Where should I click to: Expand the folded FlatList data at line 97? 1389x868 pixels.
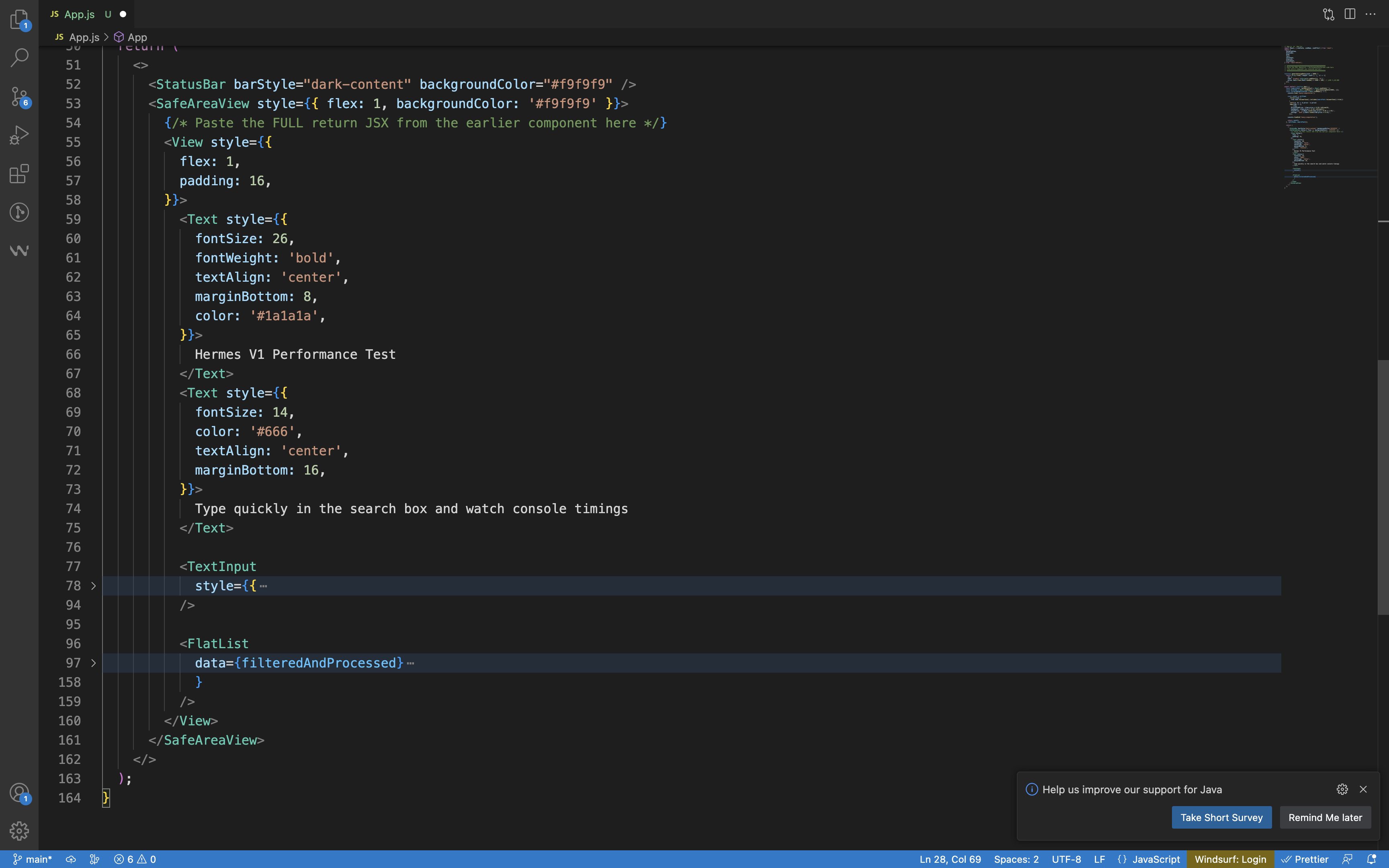pyautogui.click(x=93, y=663)
